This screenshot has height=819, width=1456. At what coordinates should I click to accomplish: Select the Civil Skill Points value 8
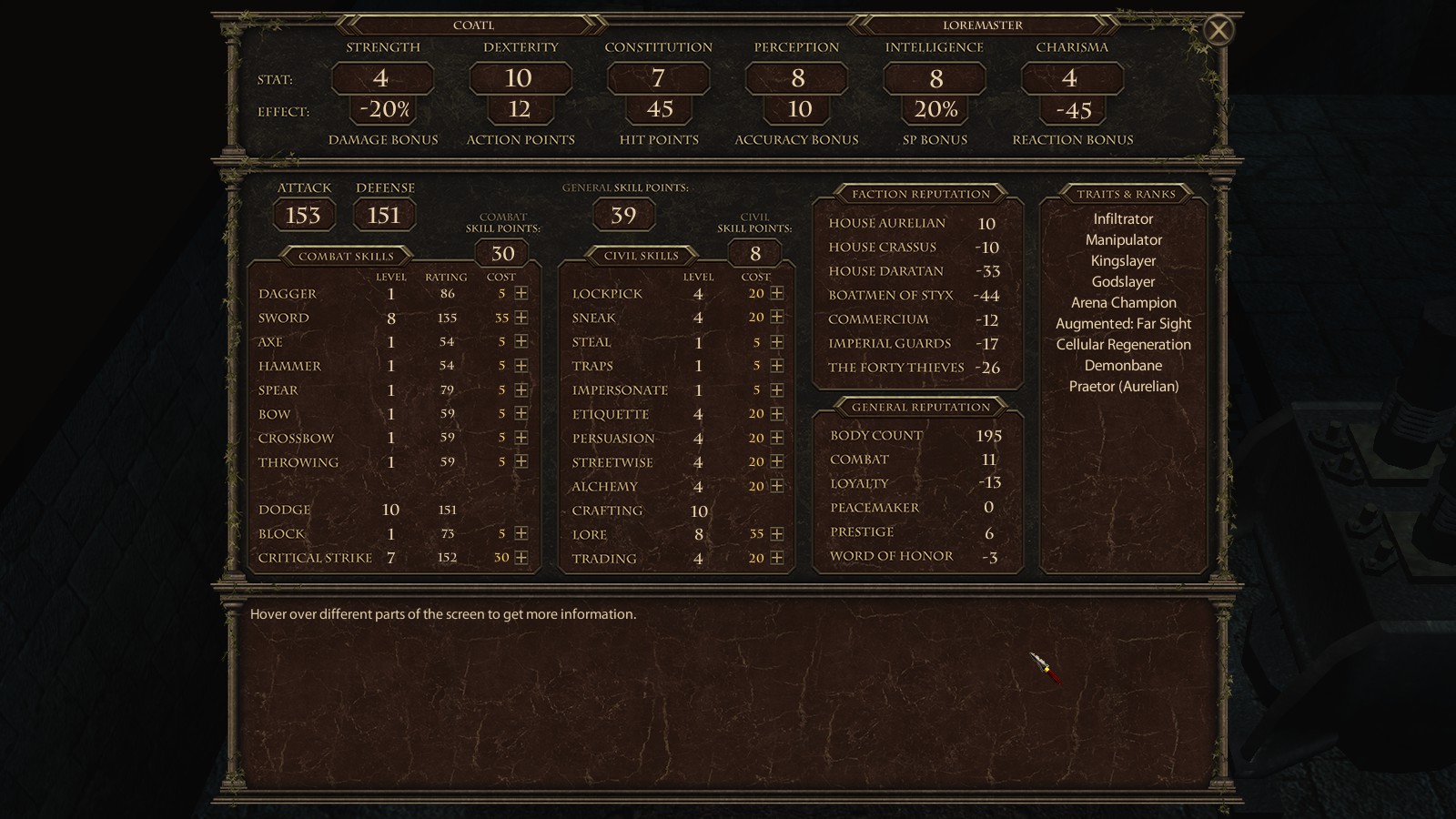754,253
